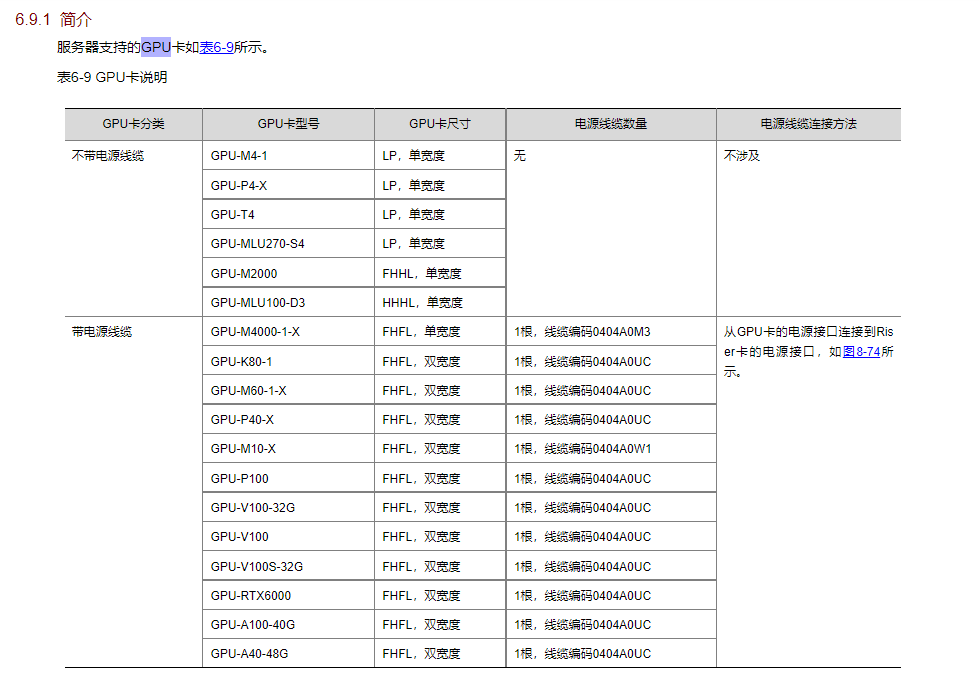Click the highlighted GPU word in intro sentence
This screenshot has width=979, height=689.
coord(156,47)
